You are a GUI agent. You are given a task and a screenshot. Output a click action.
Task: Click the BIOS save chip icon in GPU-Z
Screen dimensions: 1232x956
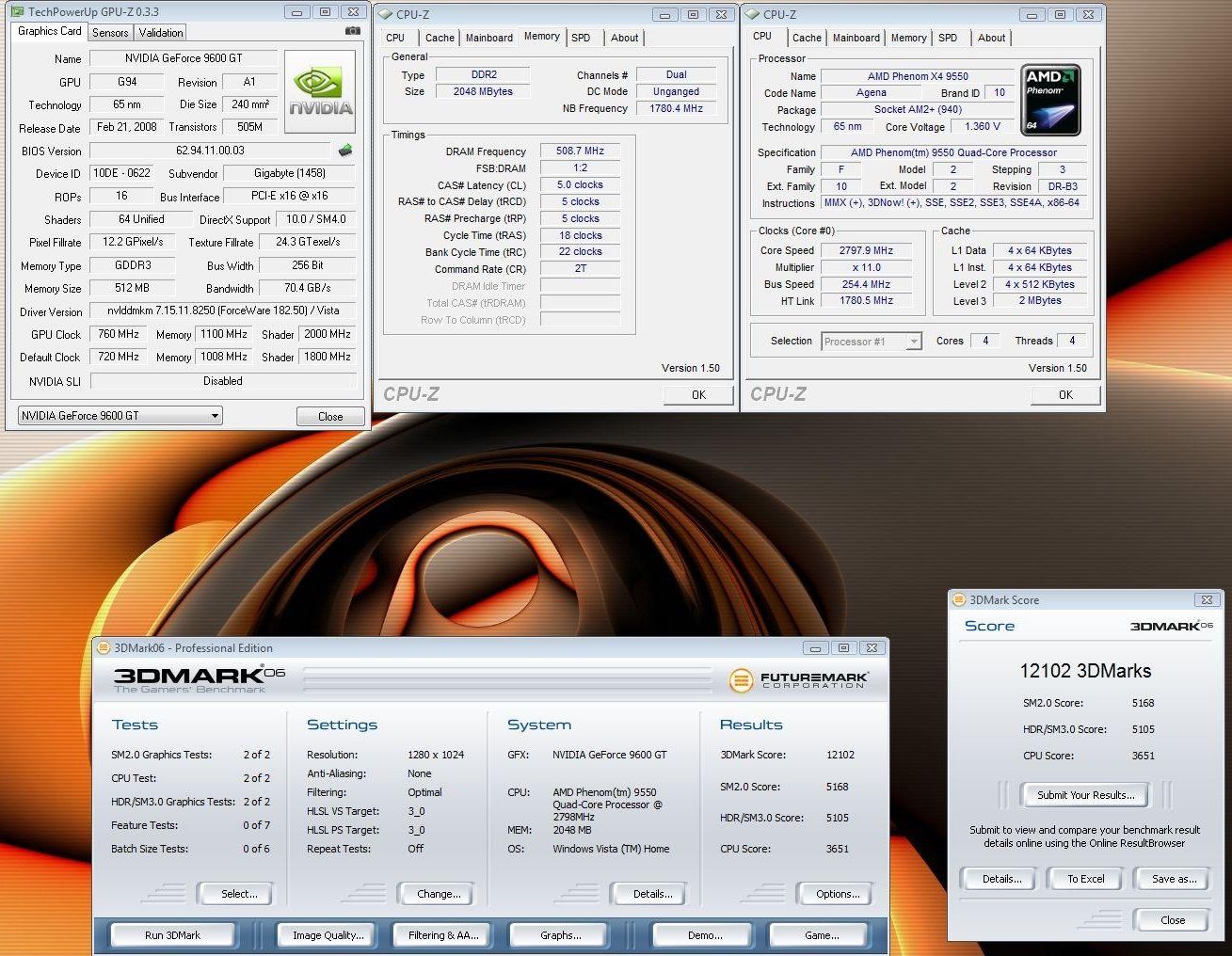click(345, 150)
